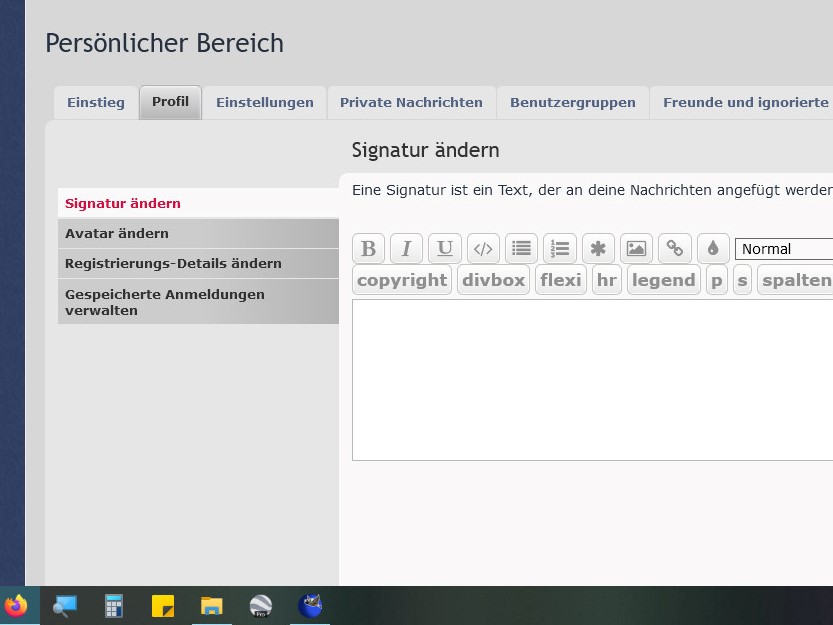The width and height of the screenshot is (833, 625).
Task: Click inside the signature text area
Action: coord(592,380)
